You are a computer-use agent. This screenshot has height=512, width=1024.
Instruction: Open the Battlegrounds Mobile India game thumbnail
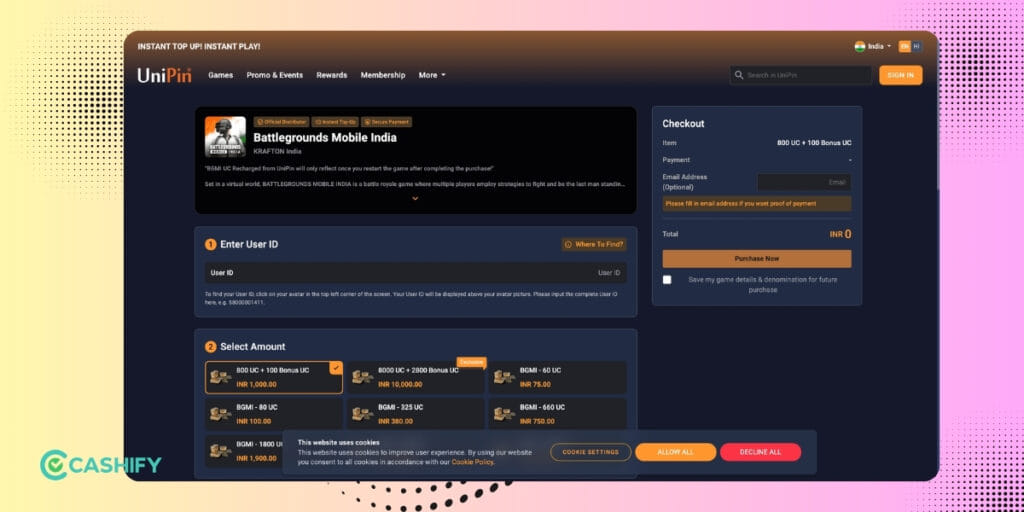[x=225, y=136]
